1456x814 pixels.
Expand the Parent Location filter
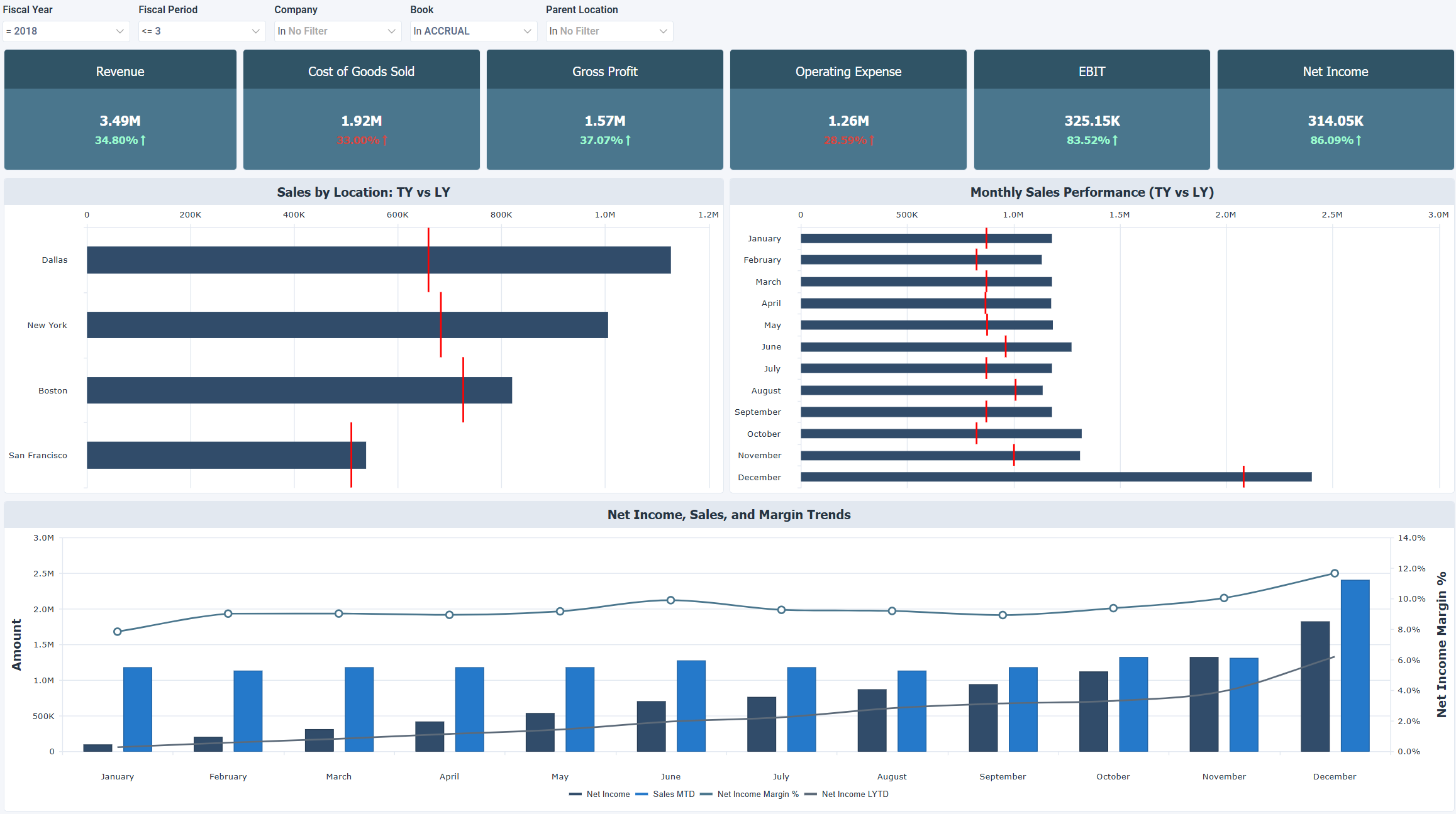[609, 31]
